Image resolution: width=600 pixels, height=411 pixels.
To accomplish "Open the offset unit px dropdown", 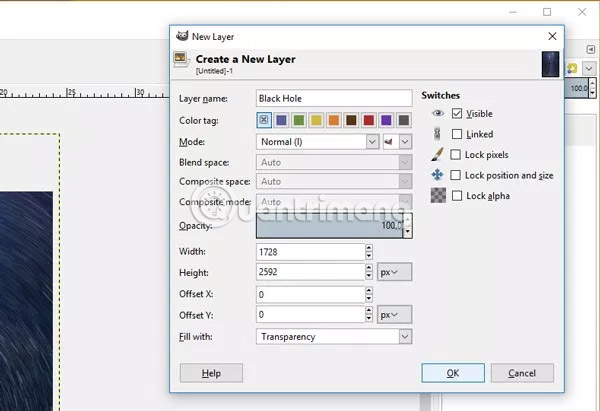I will point(395,315).
